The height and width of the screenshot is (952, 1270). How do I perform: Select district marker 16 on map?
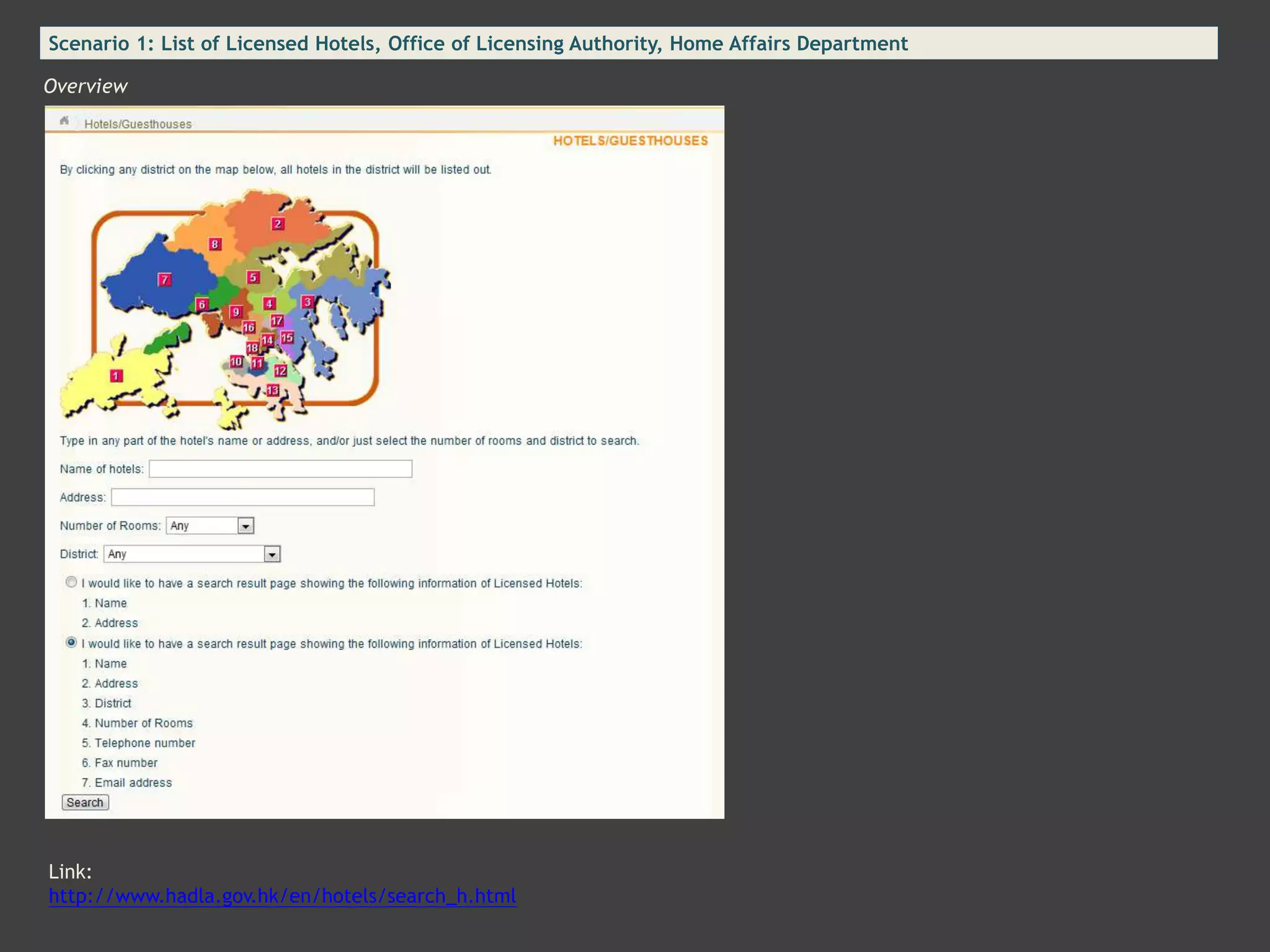click(x=249, y=327)
